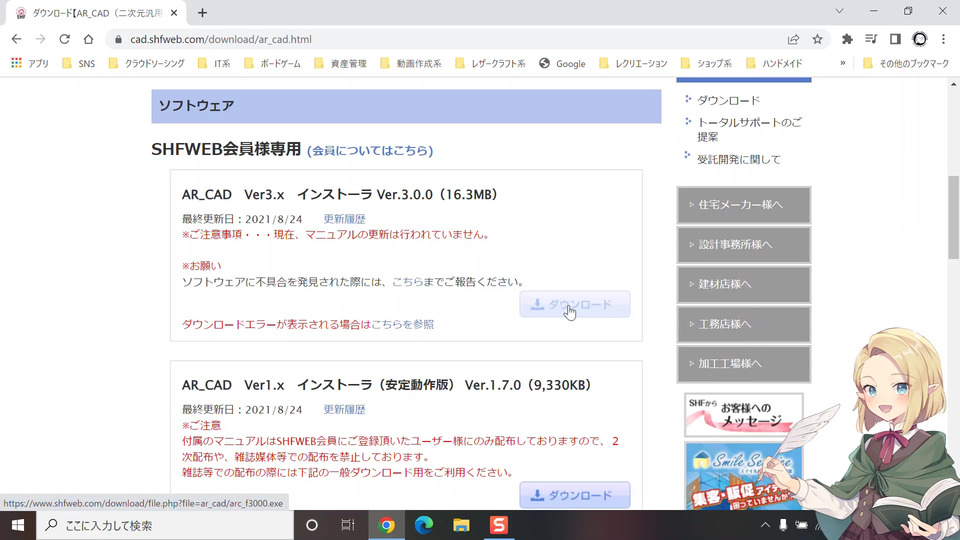Open 会員についてはこちら link
The image size is (960, 540).
(370, 151)
